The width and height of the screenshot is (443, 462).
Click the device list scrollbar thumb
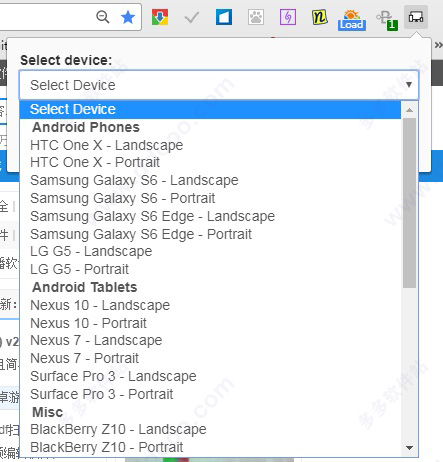(409, 203)
